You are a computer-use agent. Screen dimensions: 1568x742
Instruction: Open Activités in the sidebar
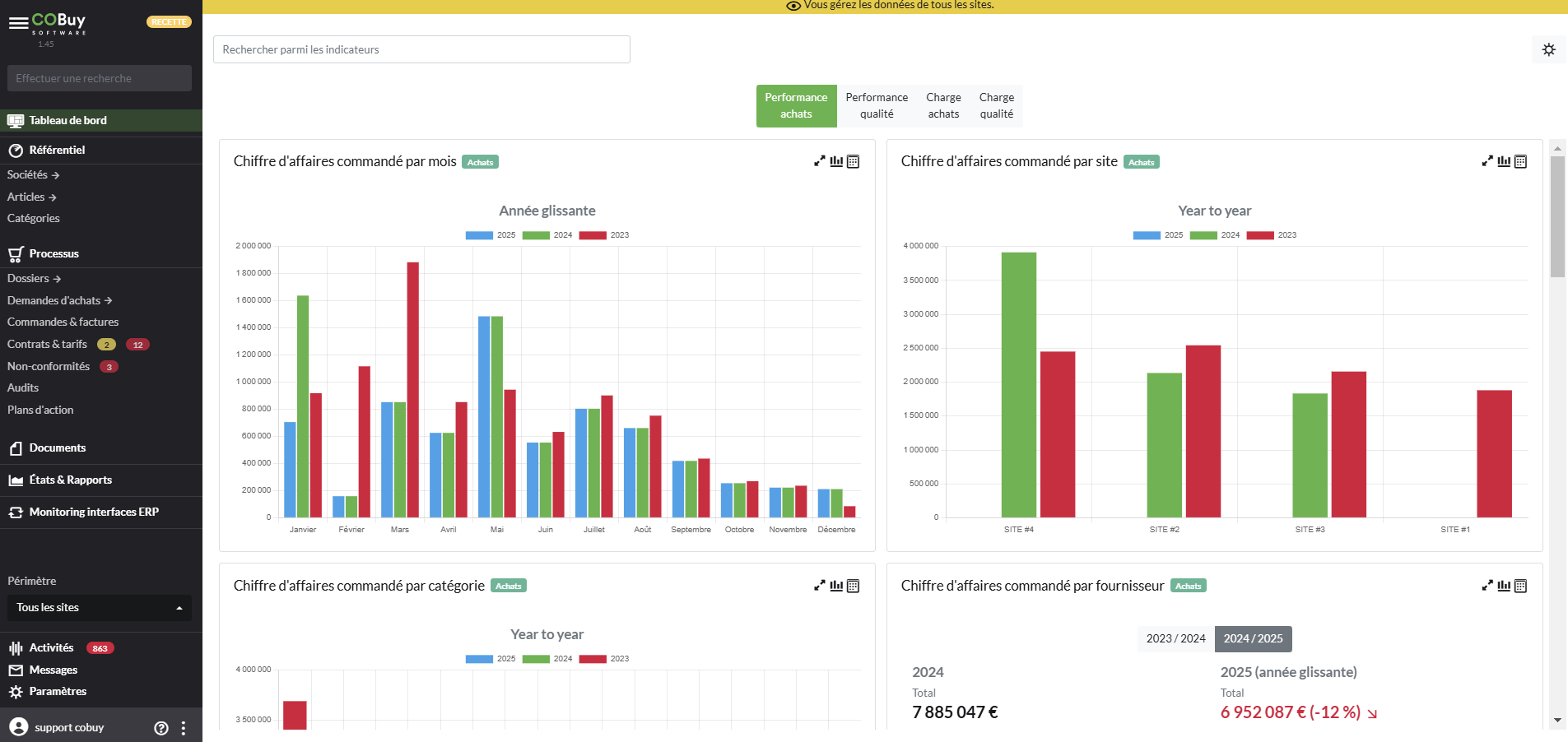[x=51, y=648]
